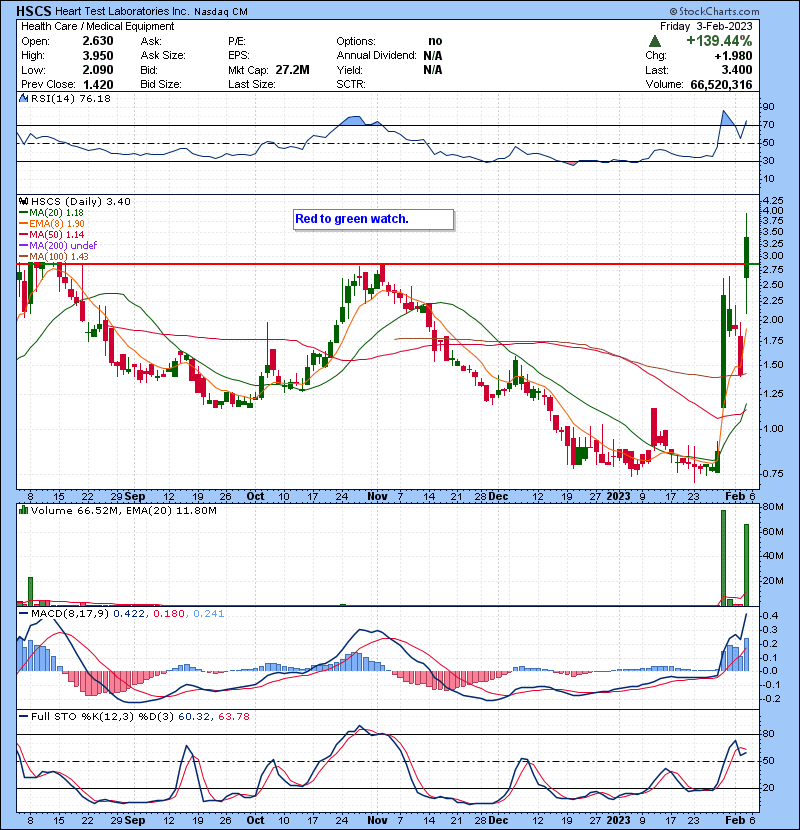Click the Prev Close value 1.420
Viewport: 800px width, 830px height.
98,84
